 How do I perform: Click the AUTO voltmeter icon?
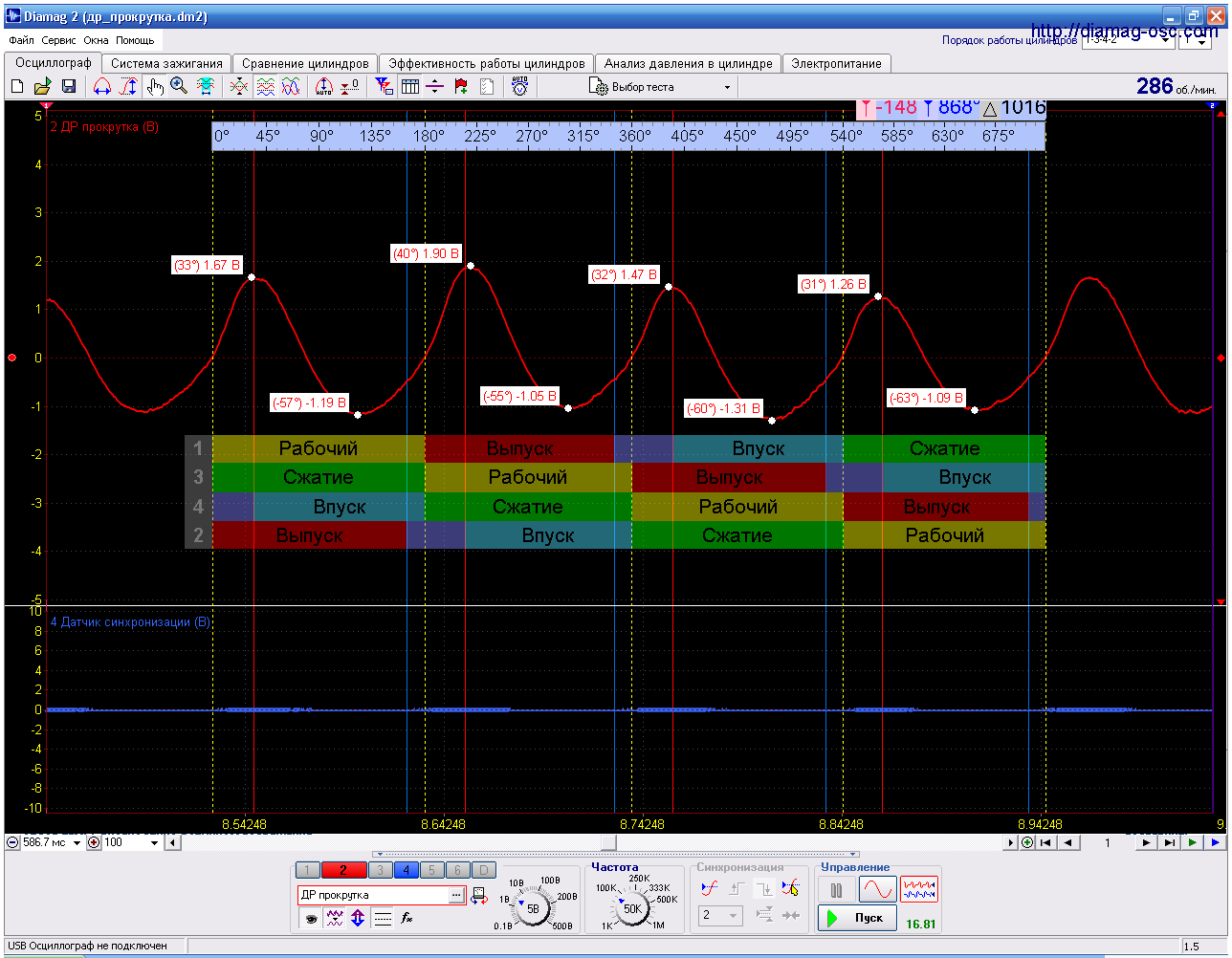point(519,87)
